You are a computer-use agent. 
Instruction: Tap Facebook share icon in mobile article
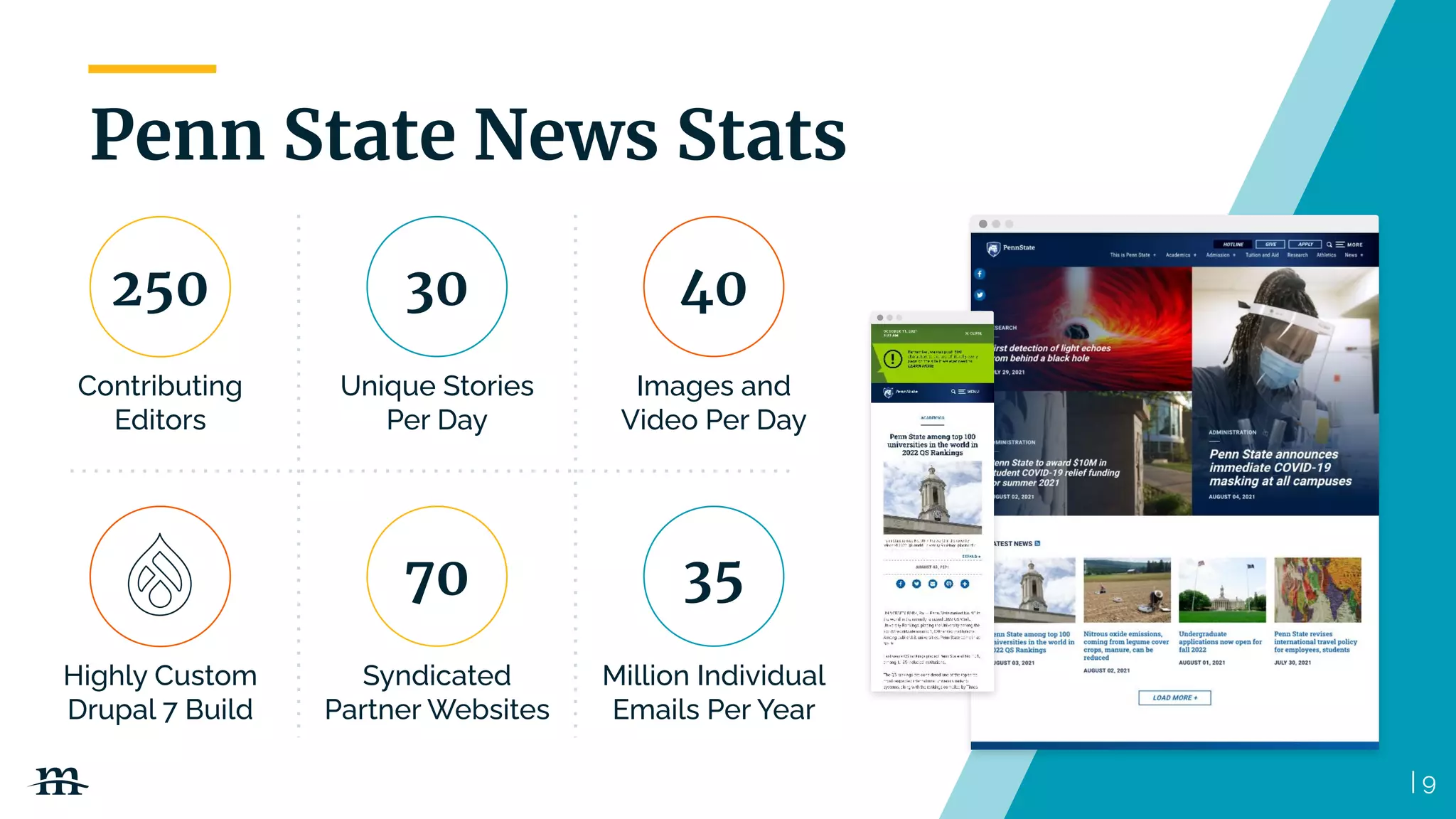click(900, 584)
